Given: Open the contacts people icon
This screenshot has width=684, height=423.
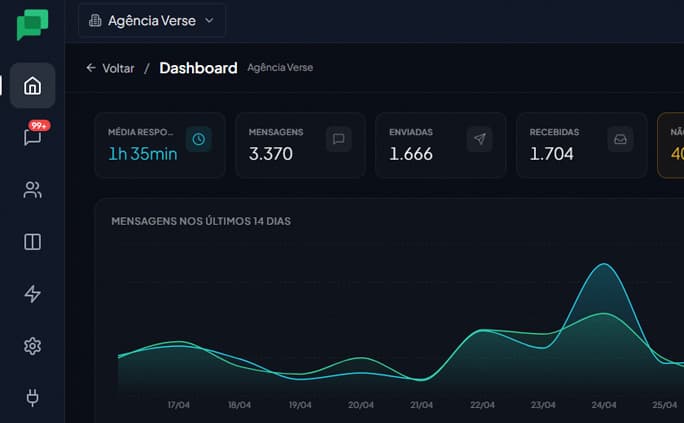Looking at the screenshot, I should (32, 190).
